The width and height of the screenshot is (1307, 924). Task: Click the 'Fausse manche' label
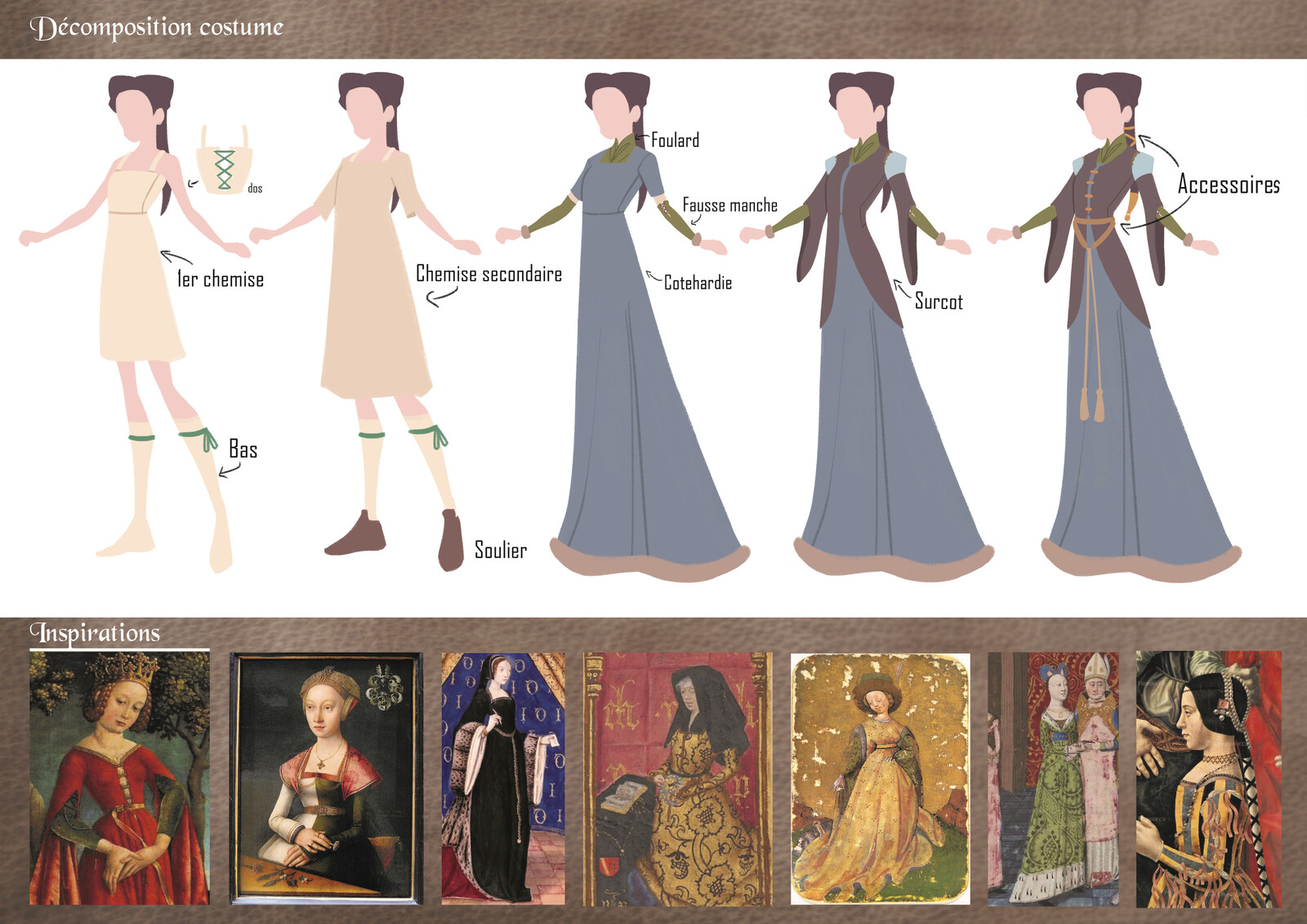click(729, 206)
